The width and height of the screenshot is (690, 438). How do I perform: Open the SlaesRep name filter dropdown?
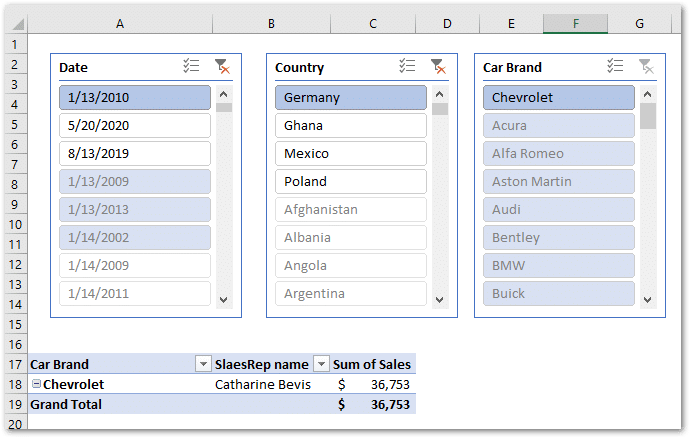(322, 364)
